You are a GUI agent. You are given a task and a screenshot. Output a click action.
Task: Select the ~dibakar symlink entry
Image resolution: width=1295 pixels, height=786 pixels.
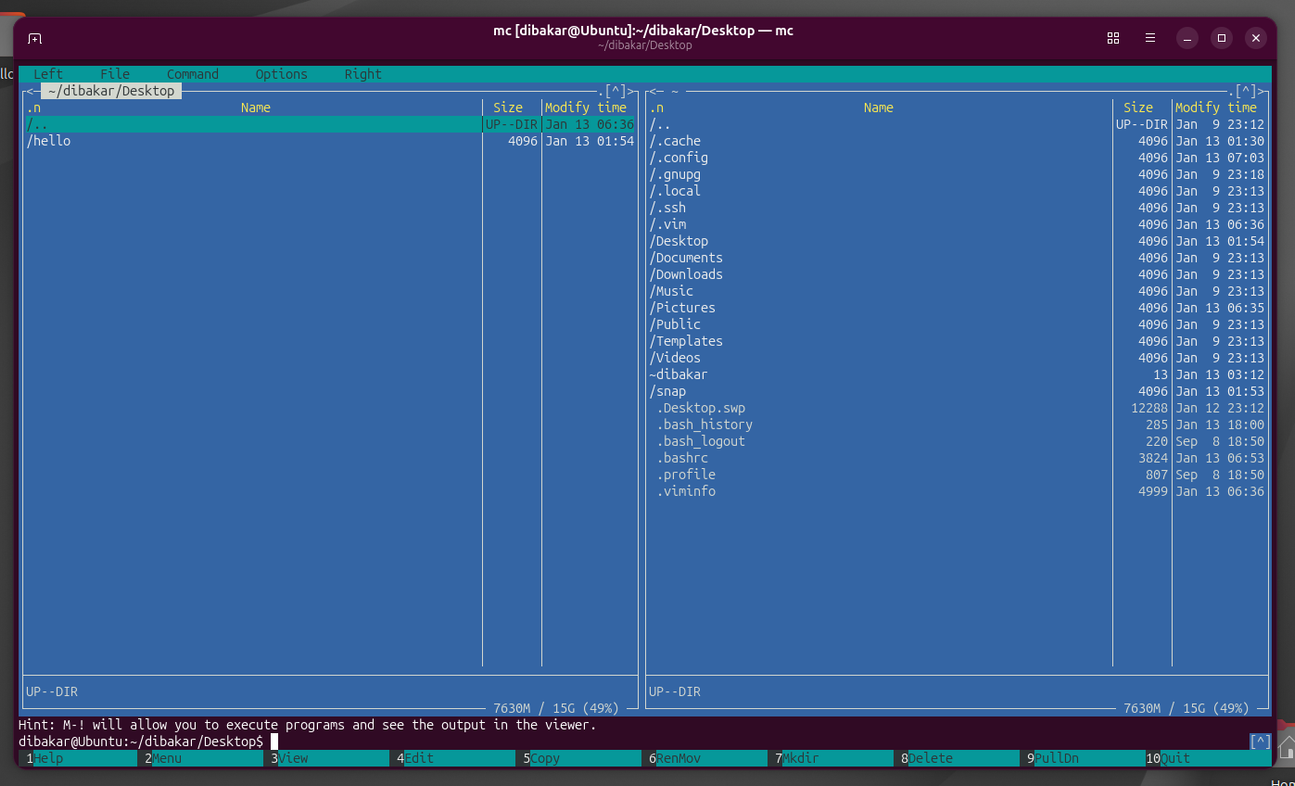pyautogui.click(x=957, y=375)
